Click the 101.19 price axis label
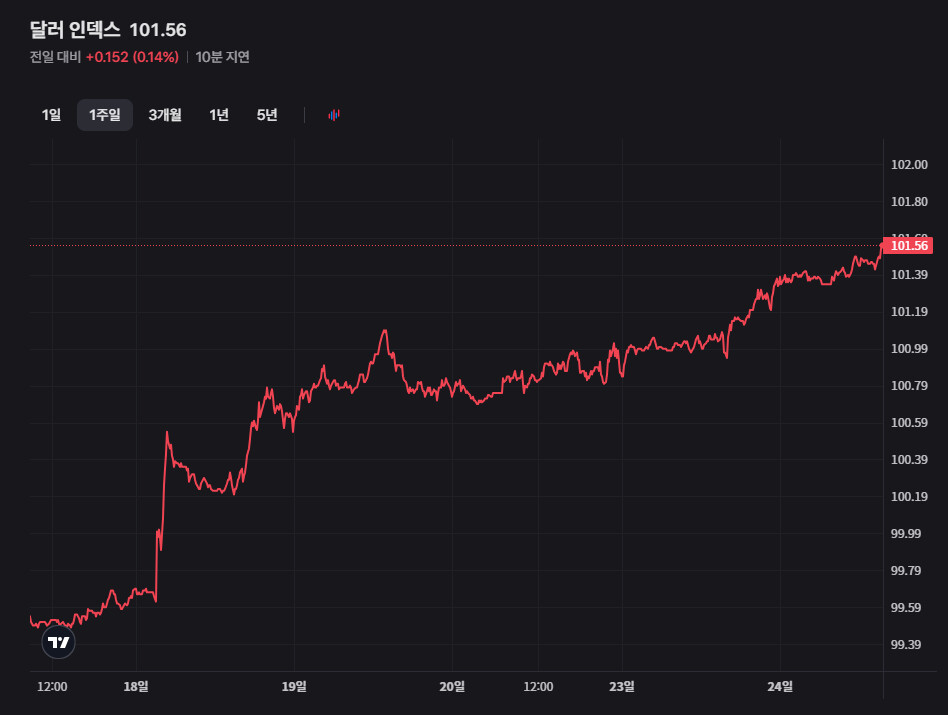This screenshot has width=948, height=715. (909, 311)
